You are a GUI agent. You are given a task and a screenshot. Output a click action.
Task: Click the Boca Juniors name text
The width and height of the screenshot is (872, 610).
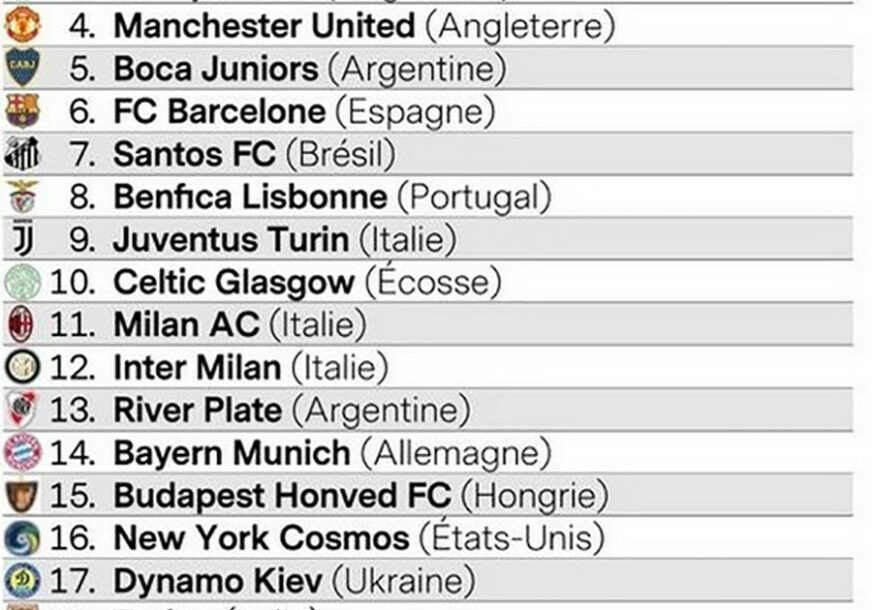coord(215,69)
